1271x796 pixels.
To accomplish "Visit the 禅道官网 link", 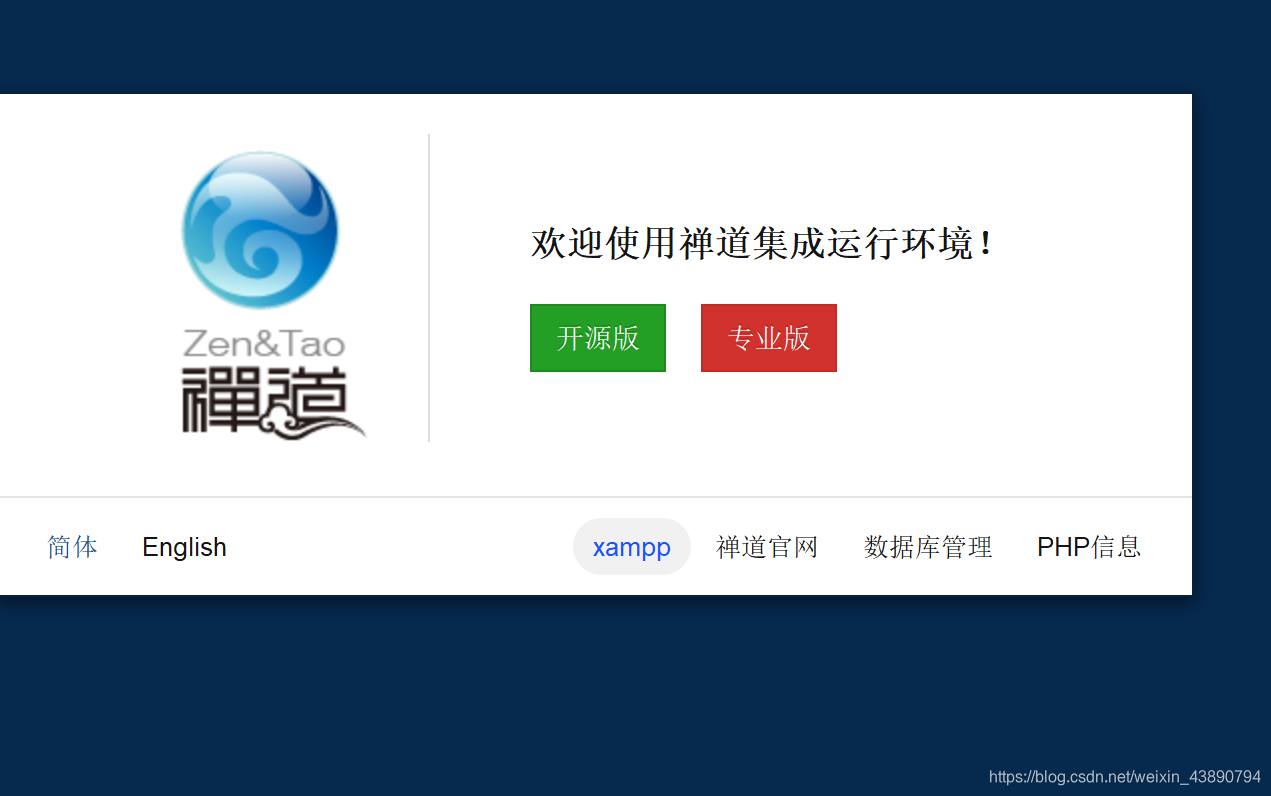I will click(x=767, y=547).
